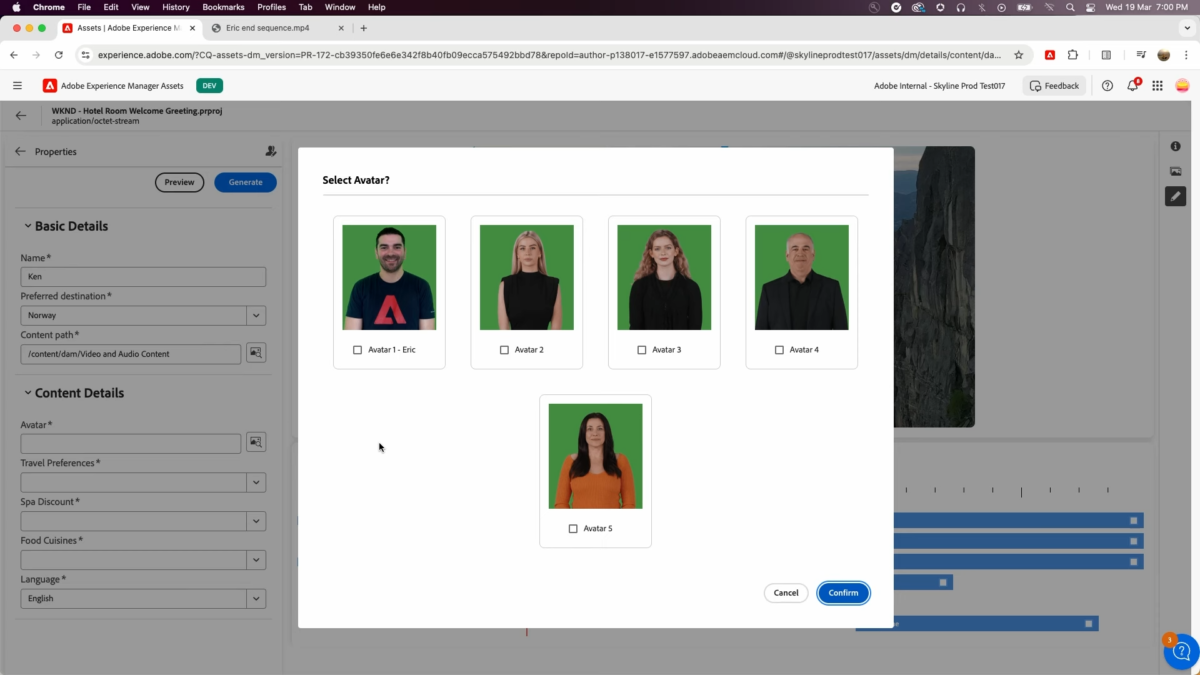Click the Confirm button

[x=843, y=593]
